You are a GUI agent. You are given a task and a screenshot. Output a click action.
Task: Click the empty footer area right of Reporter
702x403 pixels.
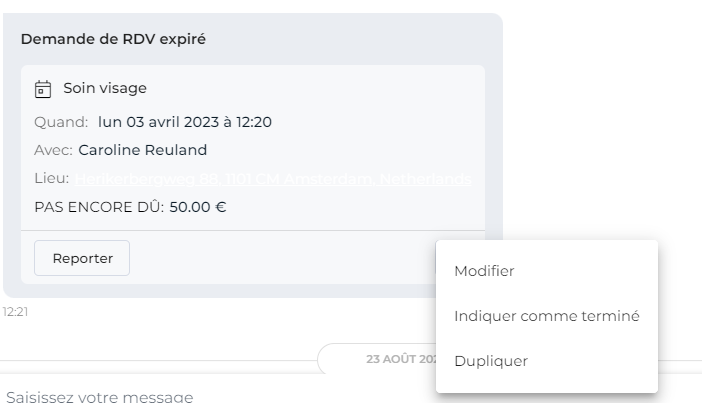(x=282, y=258)
